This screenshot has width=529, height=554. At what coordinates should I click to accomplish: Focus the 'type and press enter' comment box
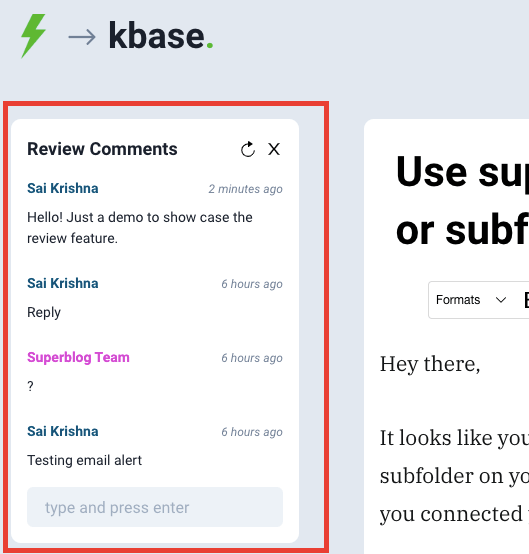[x=155, y=507]
